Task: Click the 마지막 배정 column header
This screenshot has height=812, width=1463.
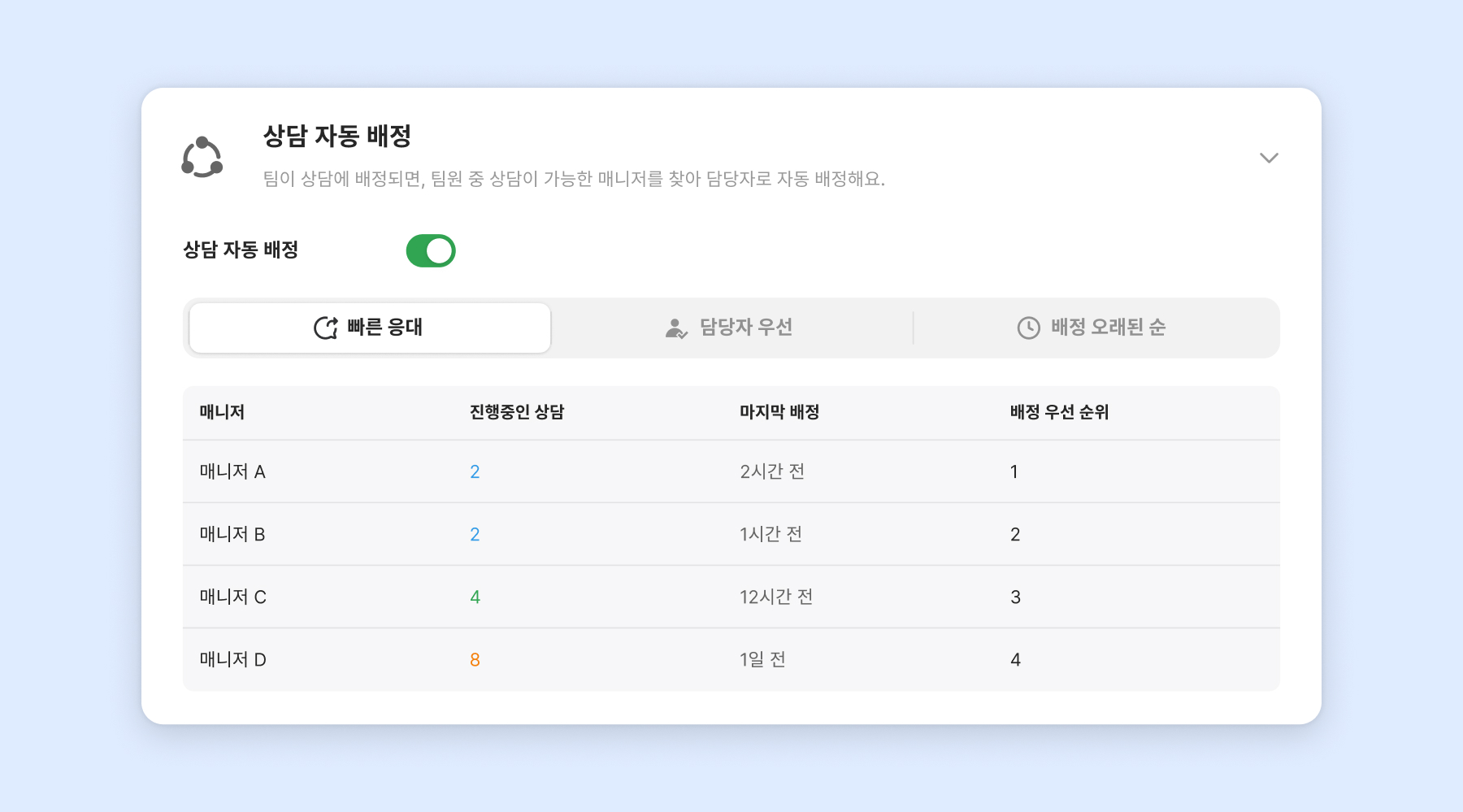Action: [779, 412]
